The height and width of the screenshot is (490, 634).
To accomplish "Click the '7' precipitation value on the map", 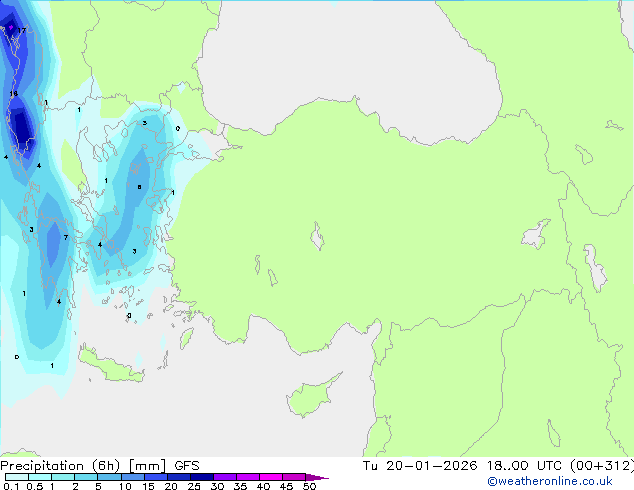I will point(66,237).
